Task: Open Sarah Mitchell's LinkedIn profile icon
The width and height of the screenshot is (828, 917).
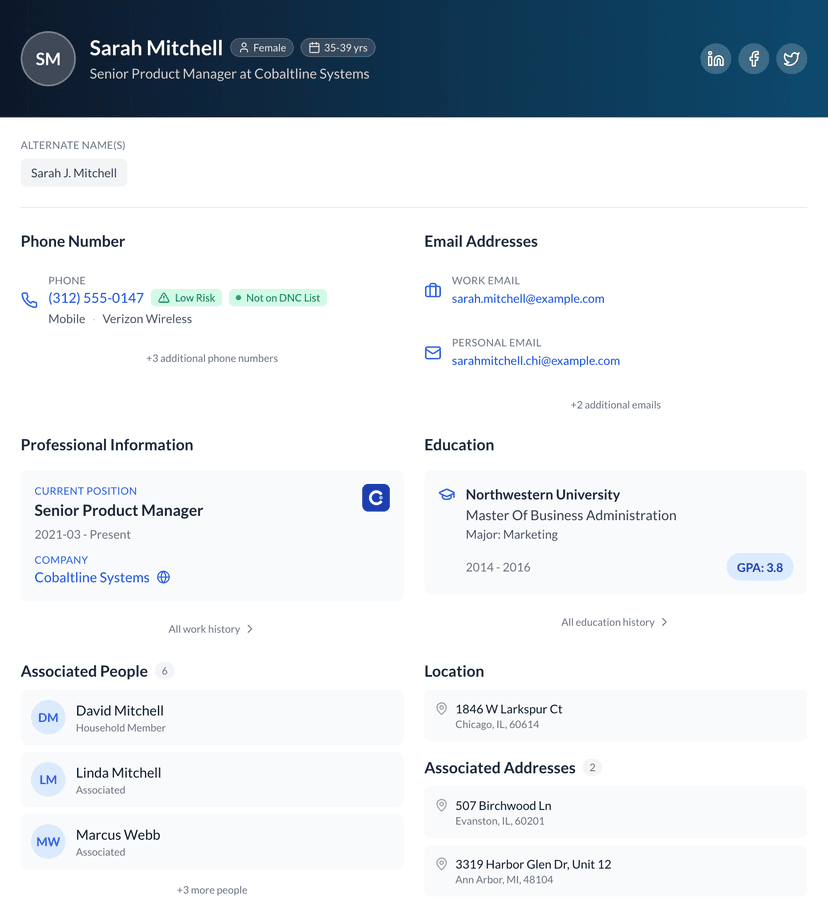Action: [716, 58]
